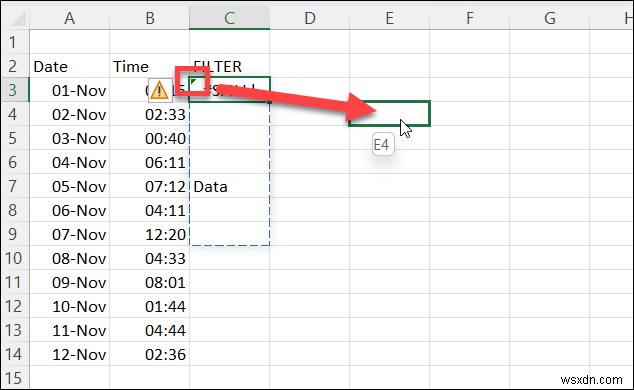Click the 'Data' cell in column C
Image resolution: width=634 pixels, height=390 pixels.
pyautogui.click(x=229, y=186)
